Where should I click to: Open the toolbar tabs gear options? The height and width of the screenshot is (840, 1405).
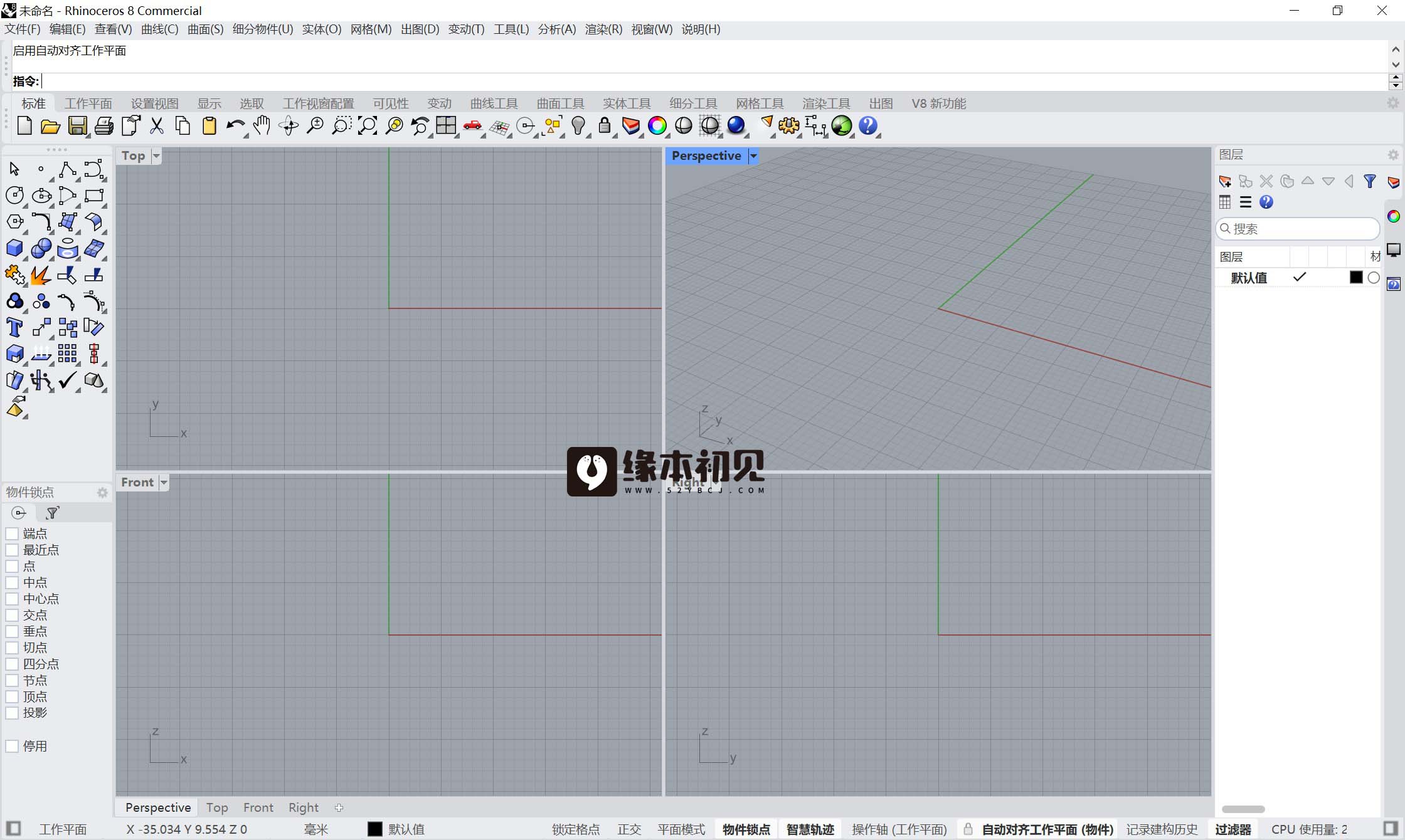[x=1393, y=103]
